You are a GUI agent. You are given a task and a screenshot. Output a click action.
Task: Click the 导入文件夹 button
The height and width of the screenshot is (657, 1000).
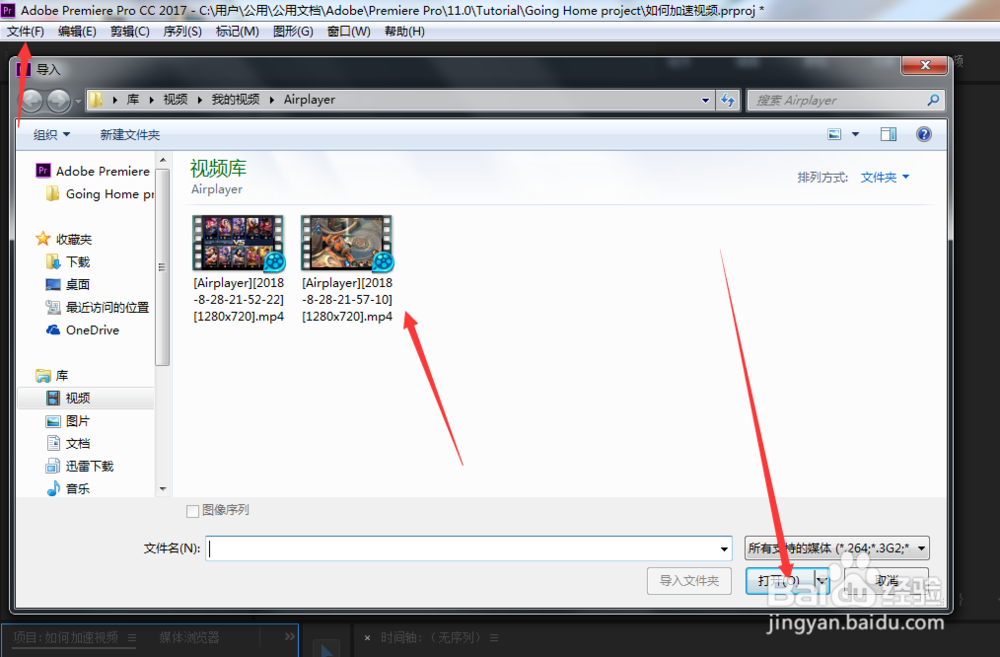click(689, 580)
